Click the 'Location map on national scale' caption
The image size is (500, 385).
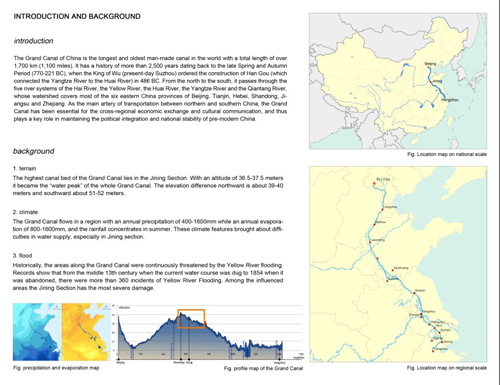pyautogui.click(x=447, y=154)
